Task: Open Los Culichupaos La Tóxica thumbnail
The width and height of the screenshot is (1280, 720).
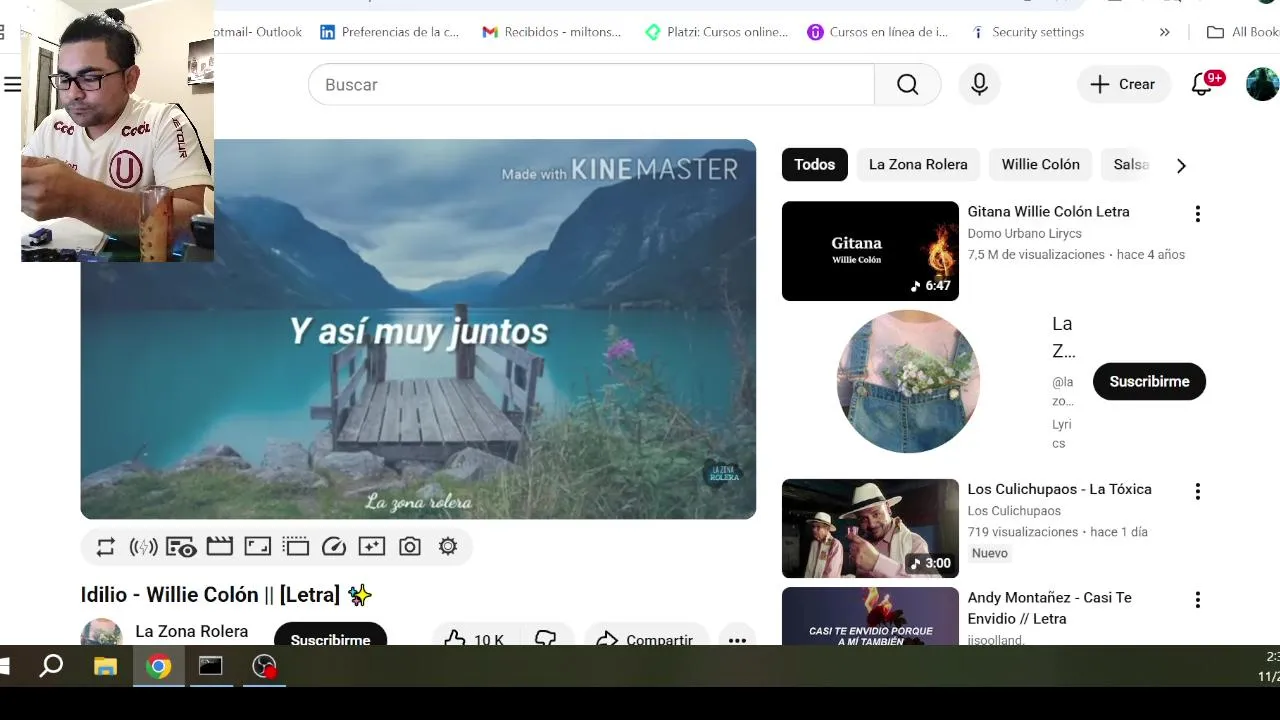Action: 870,529
